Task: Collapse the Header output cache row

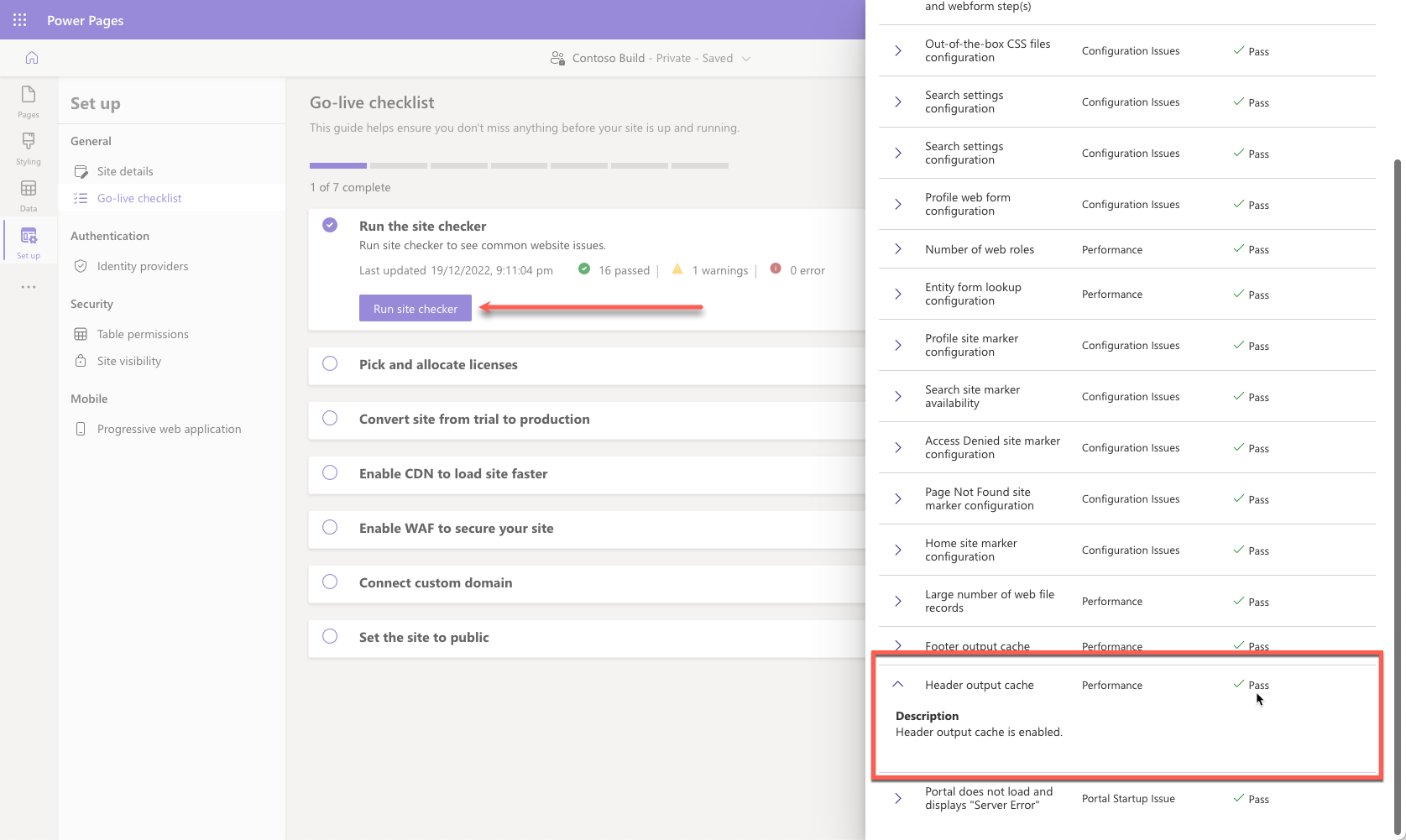Action: point(898,685)
